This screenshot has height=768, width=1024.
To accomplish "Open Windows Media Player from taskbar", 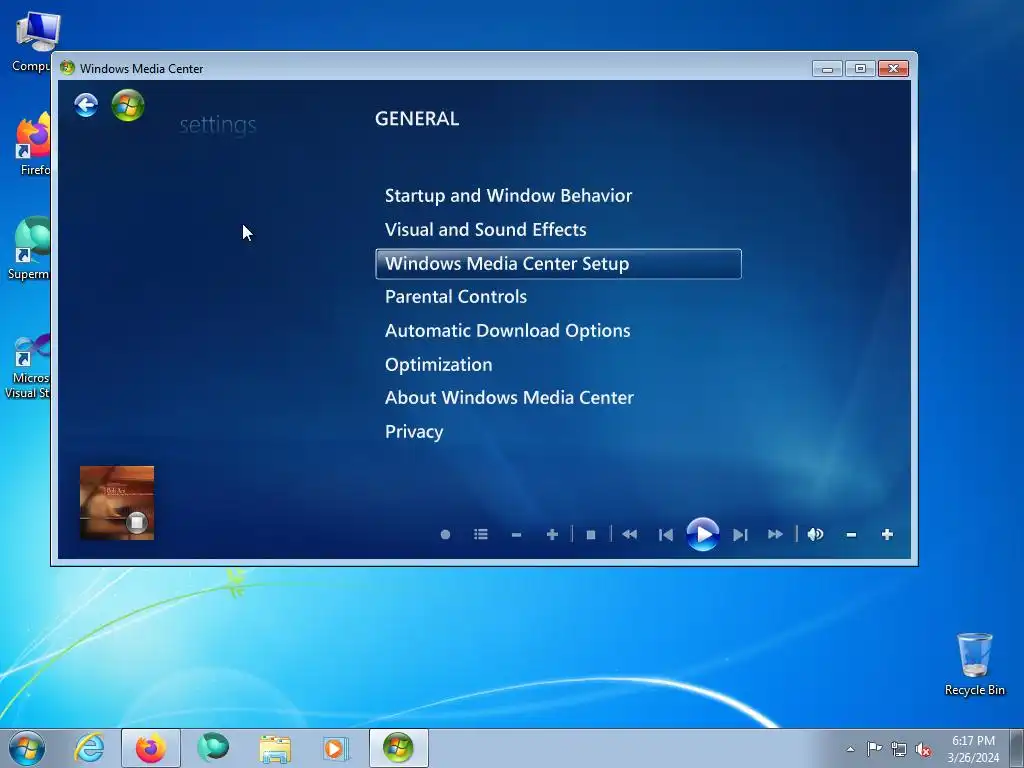I will tap(336, 748).
